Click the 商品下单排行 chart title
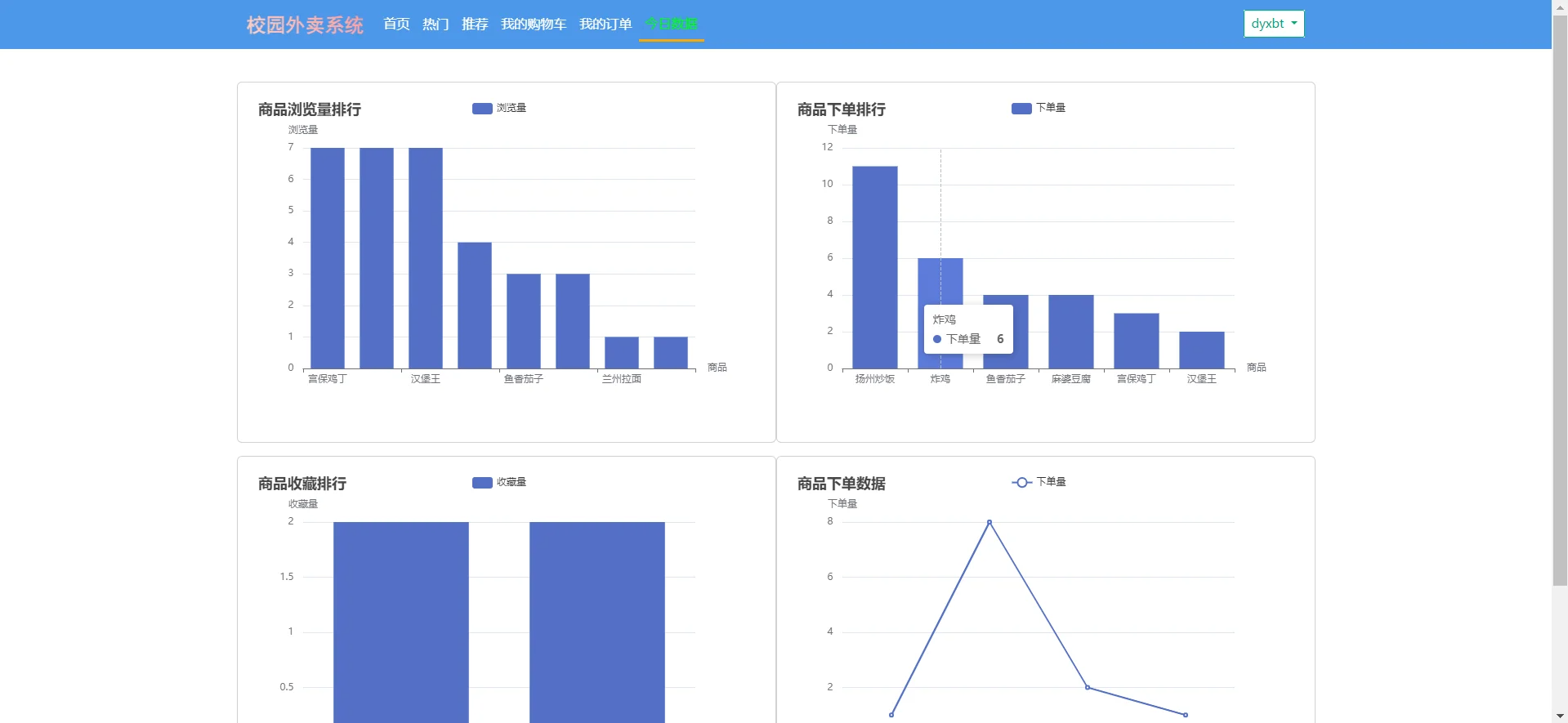The width and height of the screenshot is (1568, 723). (x=842, y=109)
